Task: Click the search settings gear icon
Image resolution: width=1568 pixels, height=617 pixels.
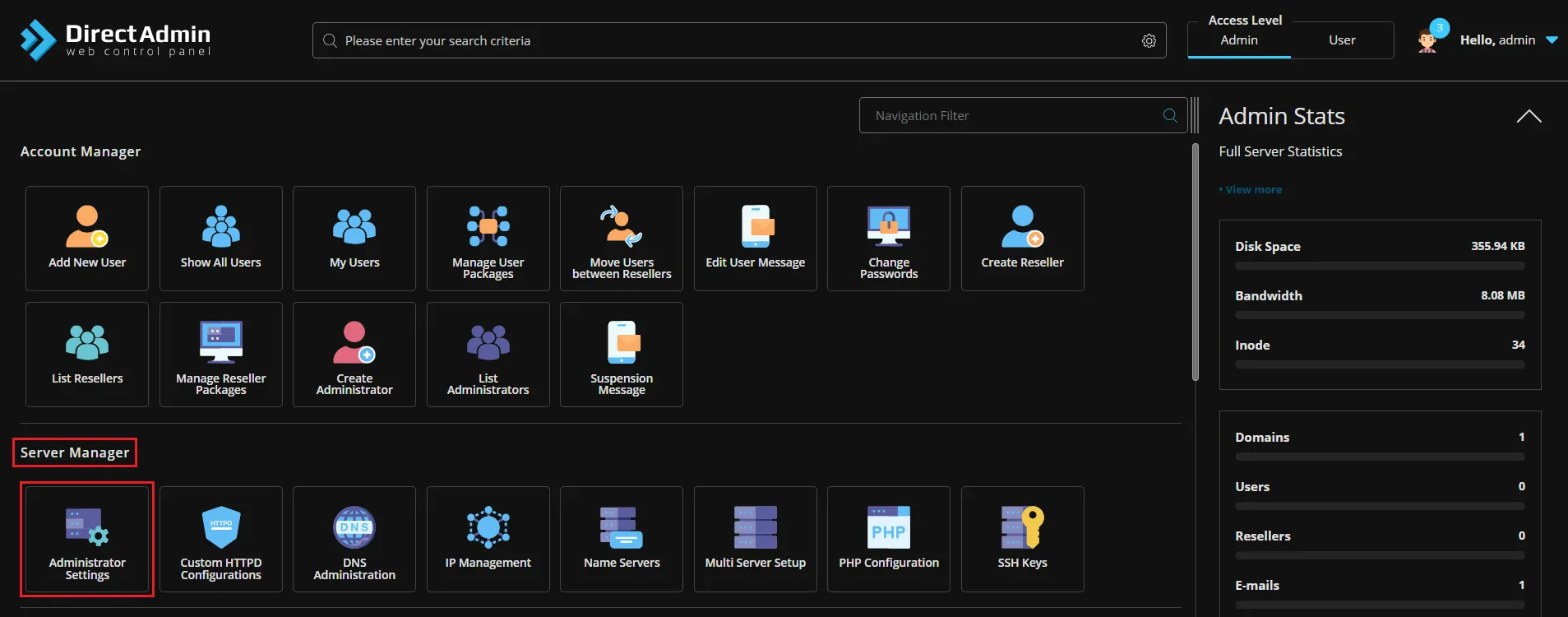Action: click(1149, 41)
